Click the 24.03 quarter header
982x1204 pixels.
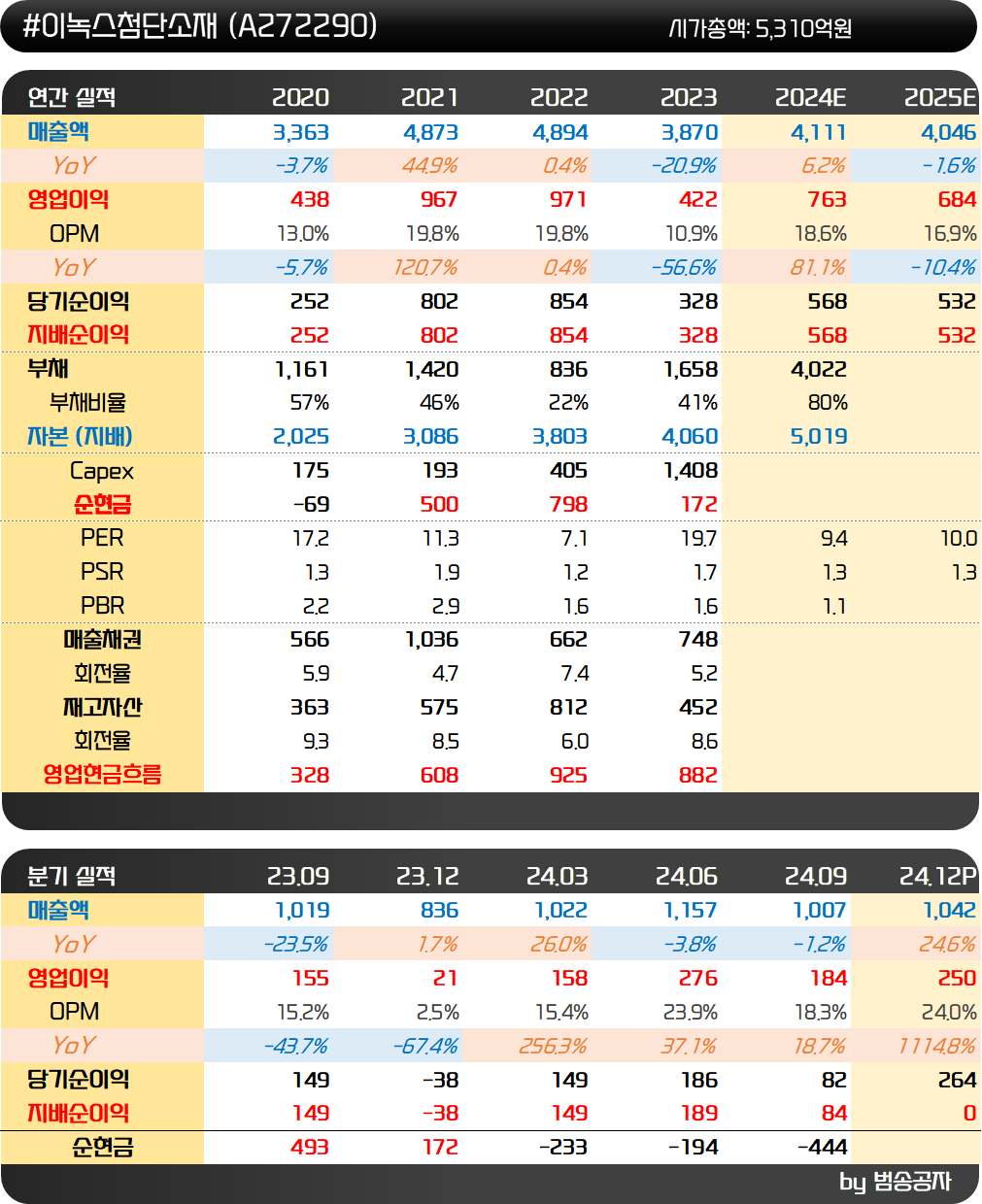557,877
